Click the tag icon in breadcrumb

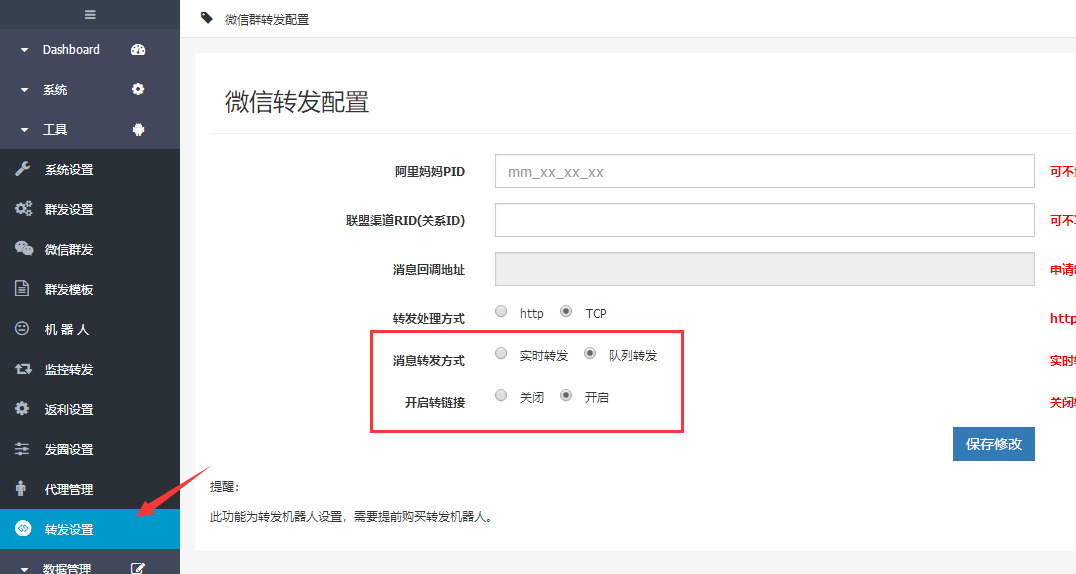pyautogui.click(x=207, y=19)
